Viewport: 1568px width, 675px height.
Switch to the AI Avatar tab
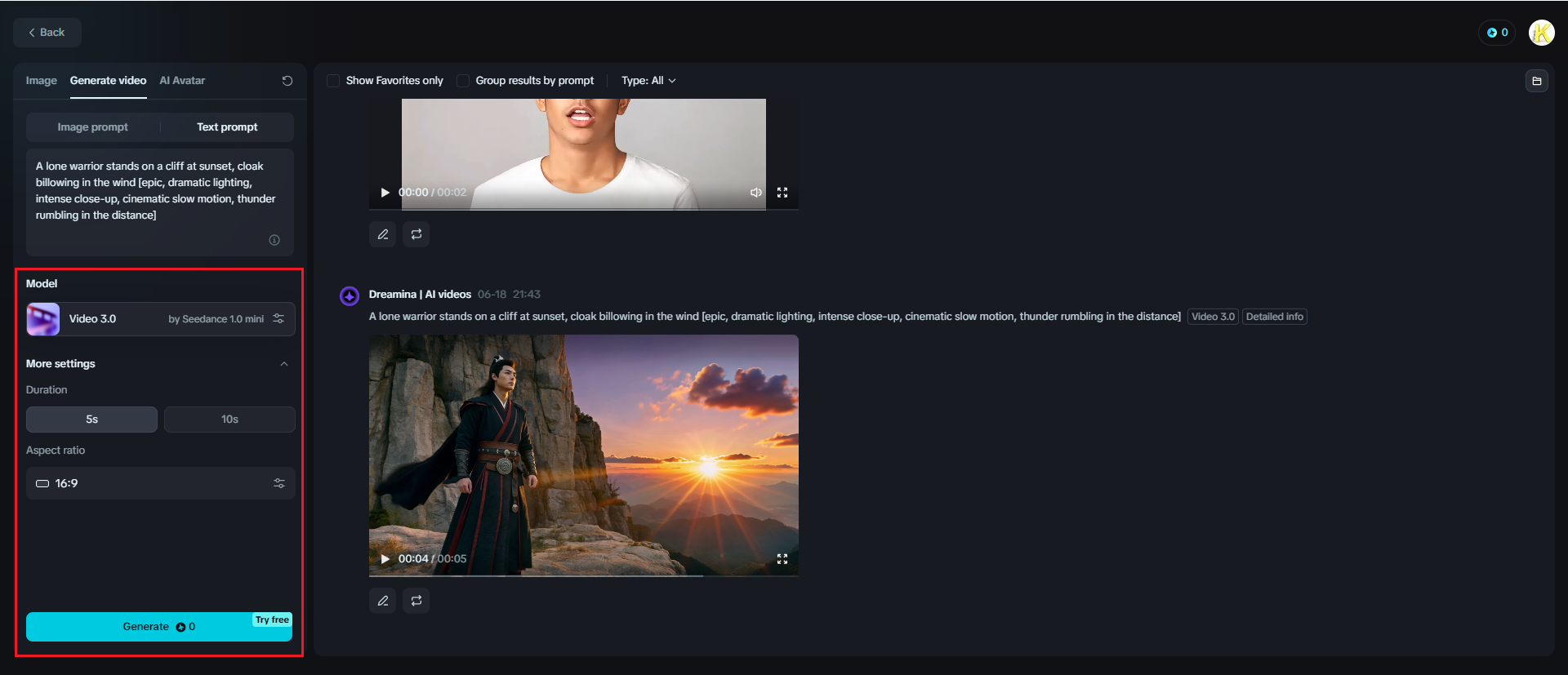(x=182, y=81)
